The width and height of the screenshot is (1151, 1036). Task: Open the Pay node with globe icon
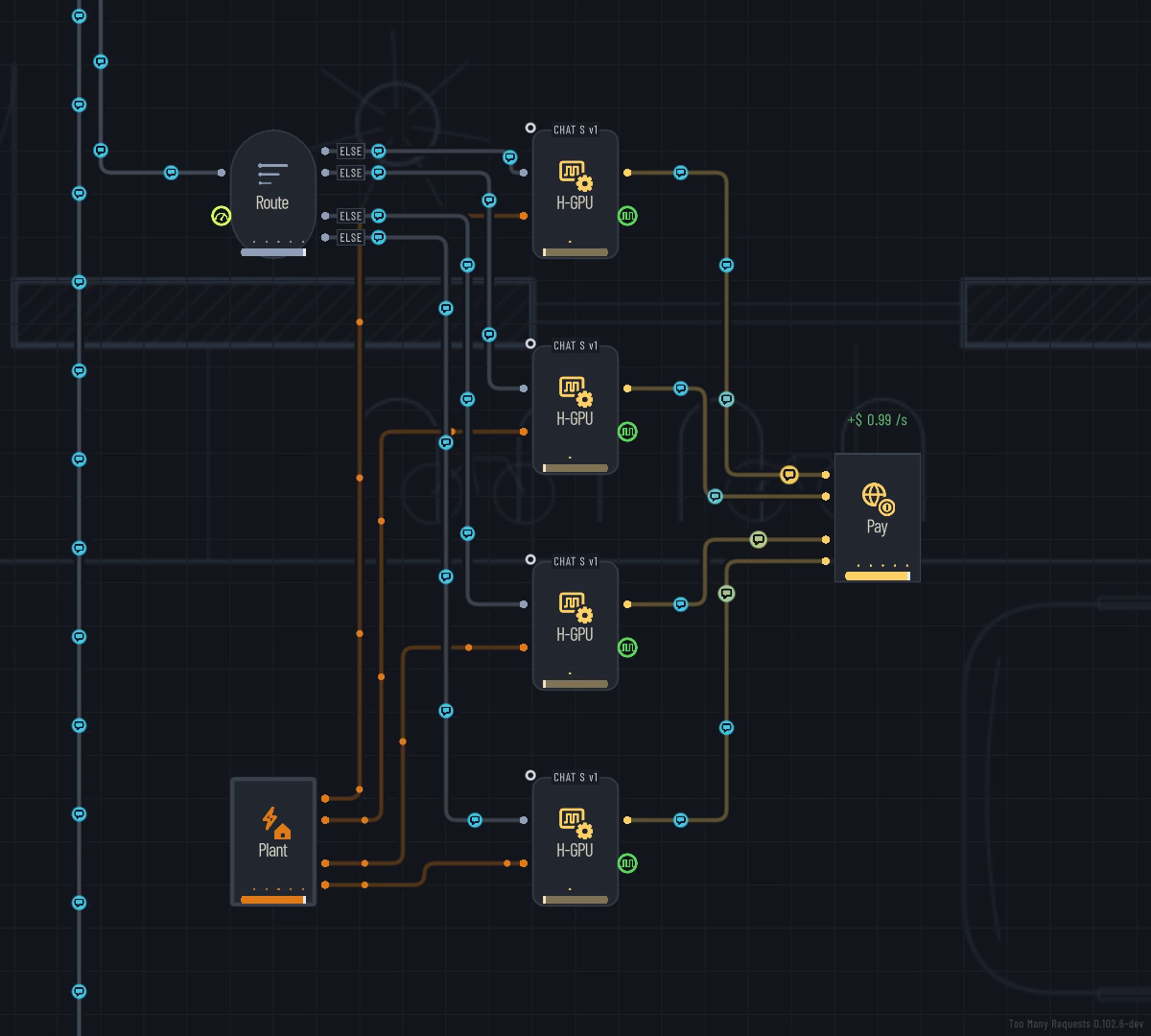tap(878, 517)
